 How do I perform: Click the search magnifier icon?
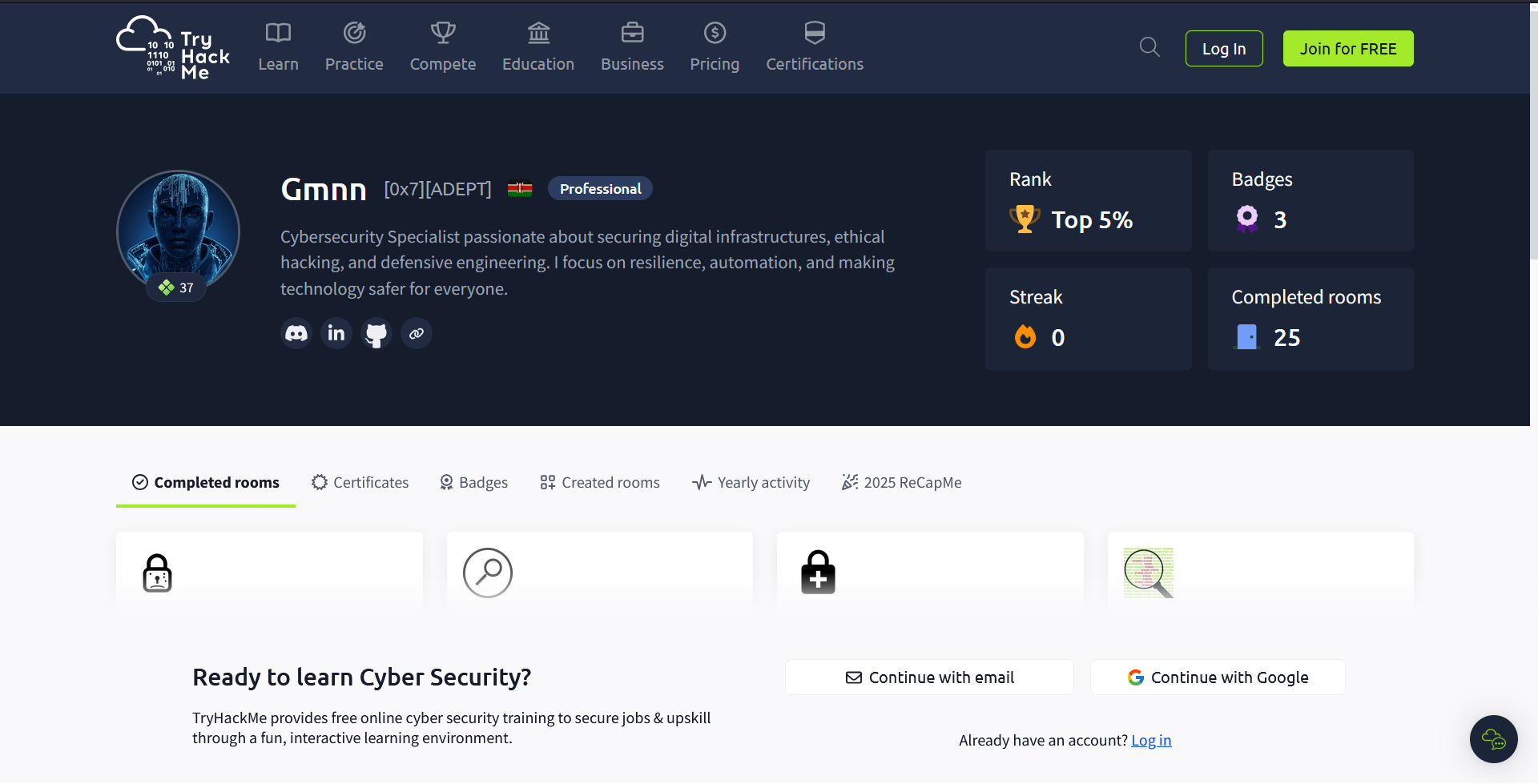pyautogui.click(x=1149, y=47)
